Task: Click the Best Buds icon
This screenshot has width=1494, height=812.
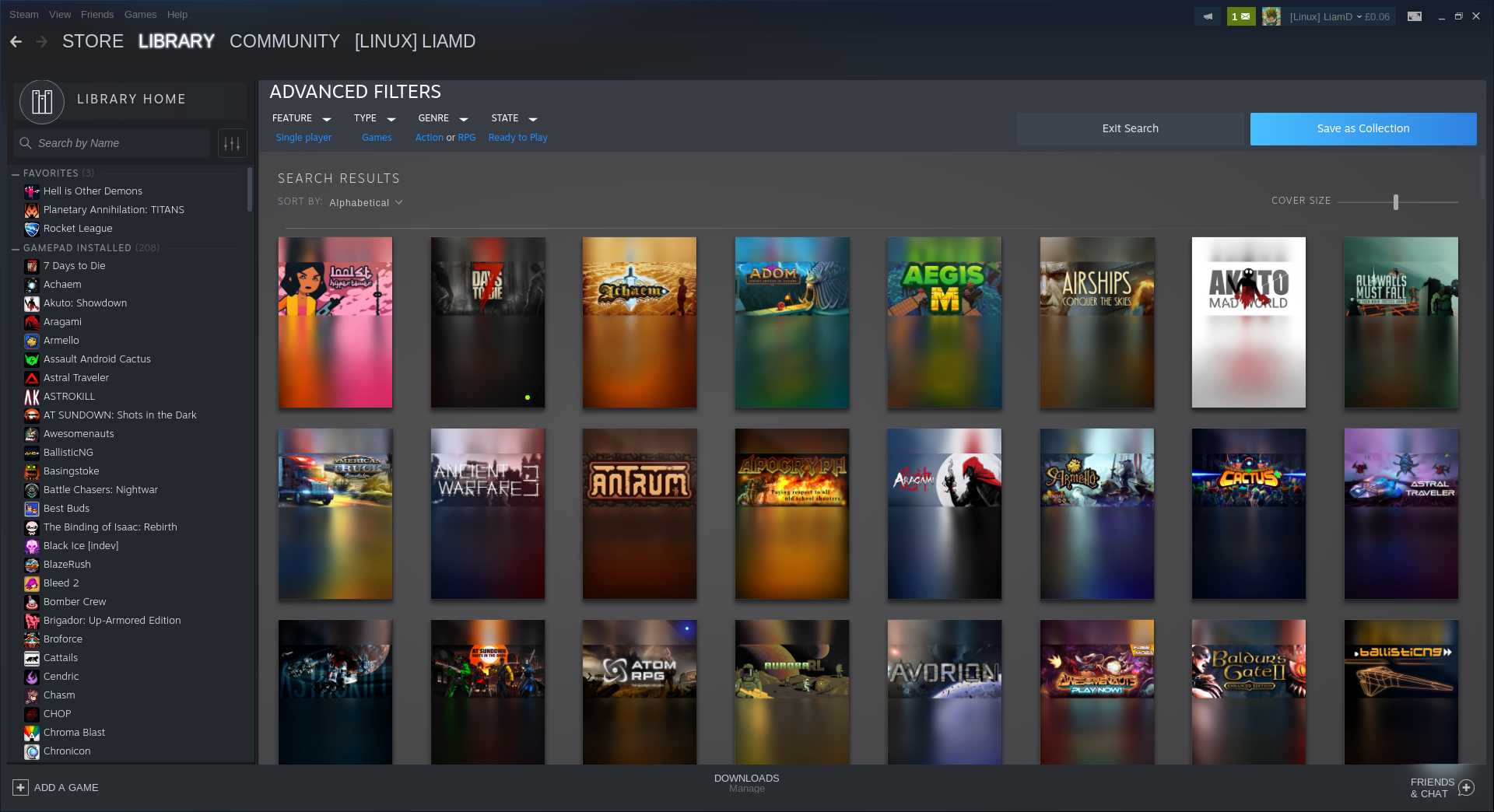Action: [32, 509]
